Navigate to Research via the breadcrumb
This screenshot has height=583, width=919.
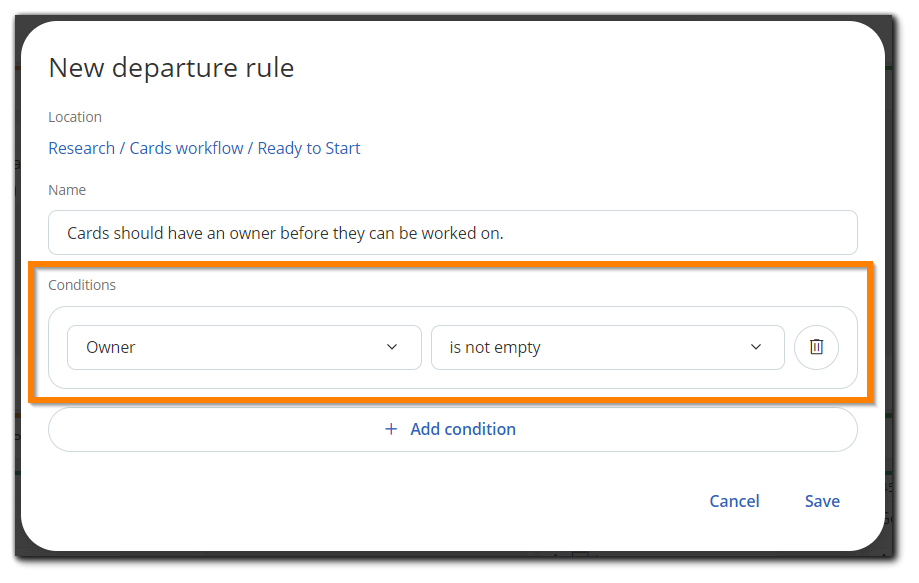[x=81, y=148]
